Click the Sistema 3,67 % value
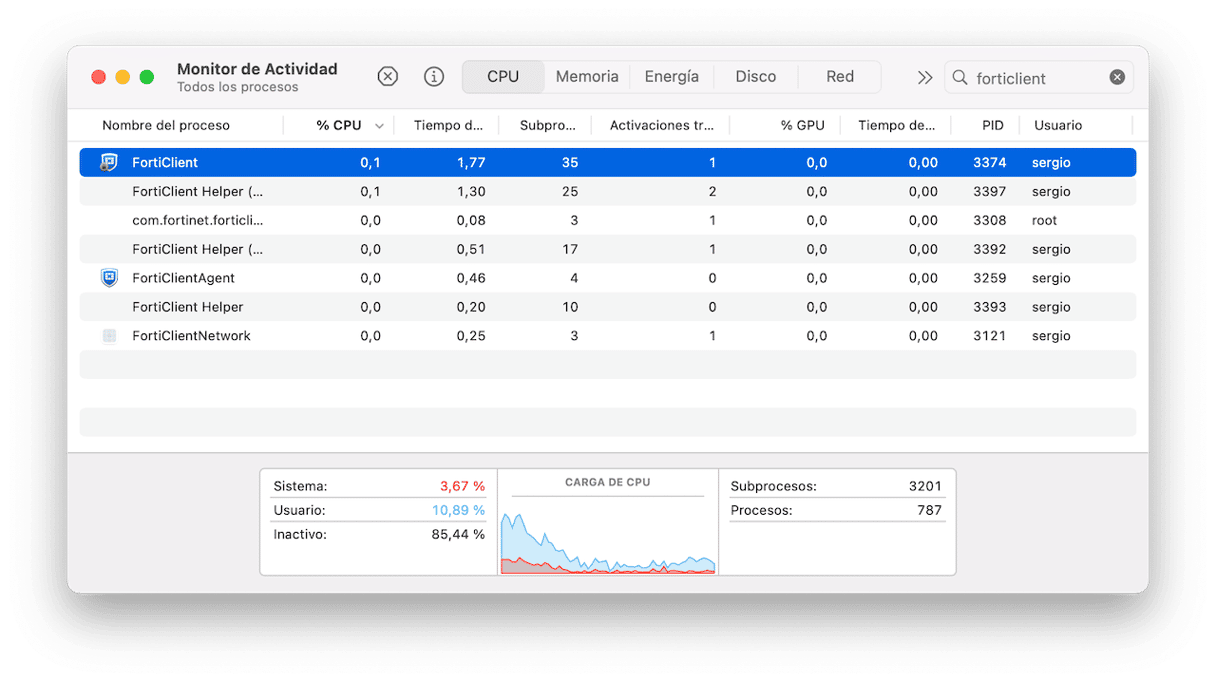 pos(462,486)
